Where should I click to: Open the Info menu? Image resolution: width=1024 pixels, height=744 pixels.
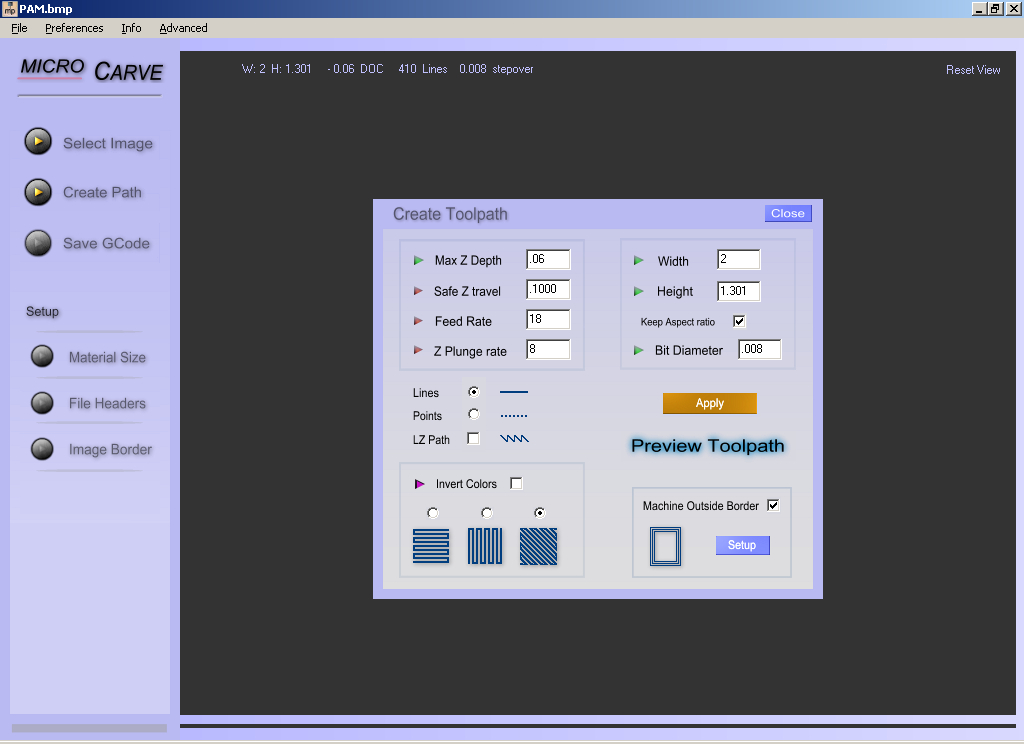131,28
